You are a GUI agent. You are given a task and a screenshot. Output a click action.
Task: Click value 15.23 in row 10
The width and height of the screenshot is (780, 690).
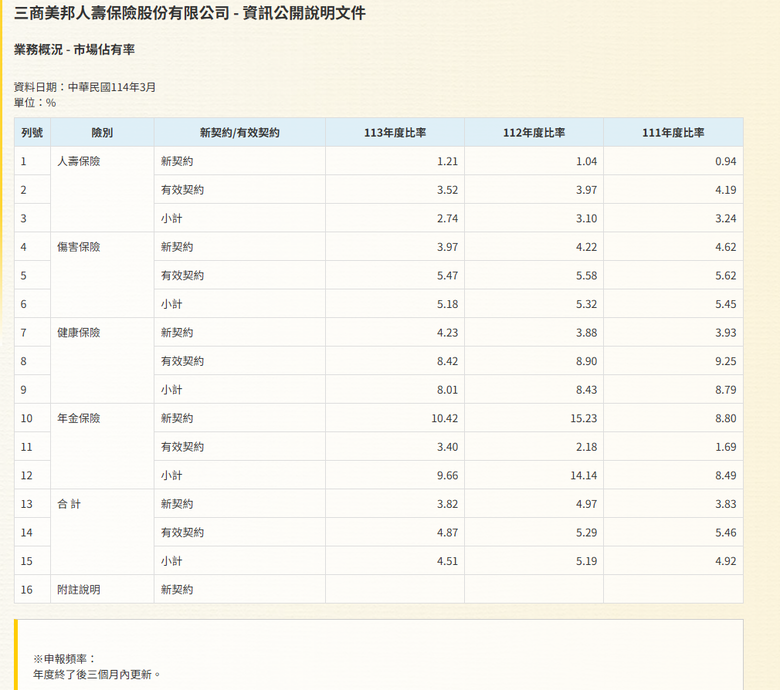pos(584,418)
